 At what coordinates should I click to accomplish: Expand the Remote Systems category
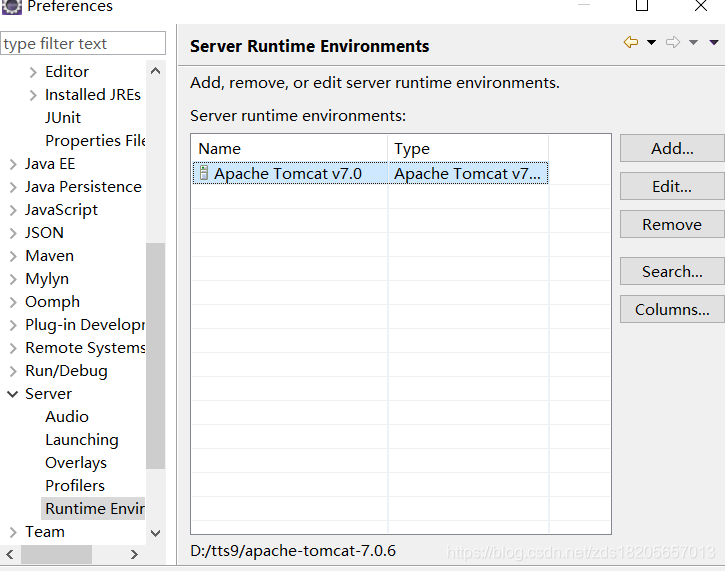[x=12, y=348]
